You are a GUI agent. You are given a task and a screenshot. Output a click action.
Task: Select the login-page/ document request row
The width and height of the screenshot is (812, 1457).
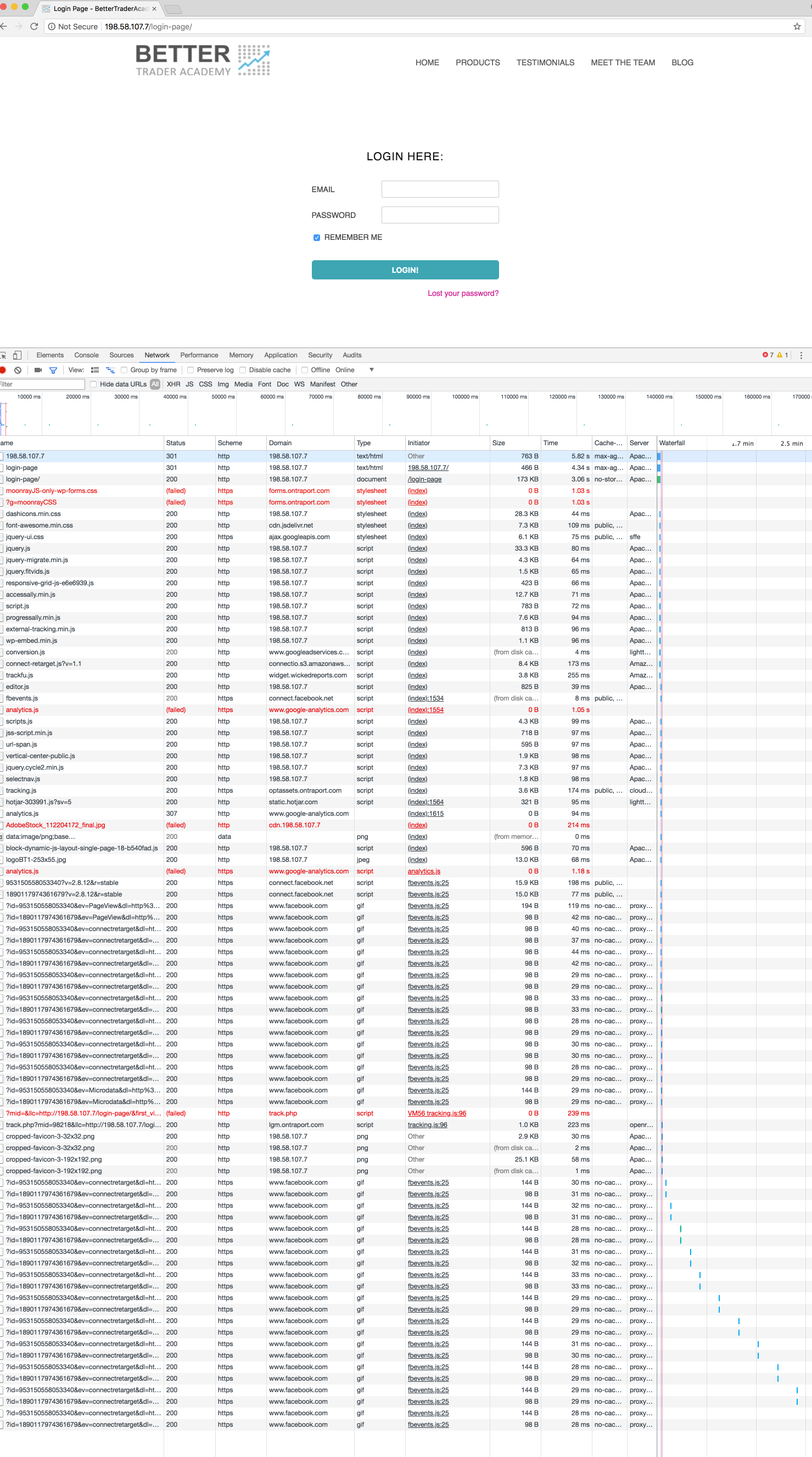[406, 479]
